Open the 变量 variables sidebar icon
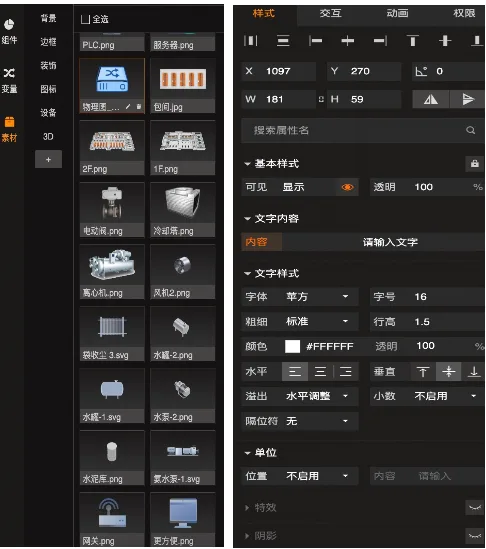Screen dimensions: 486x549 [9, 81]
